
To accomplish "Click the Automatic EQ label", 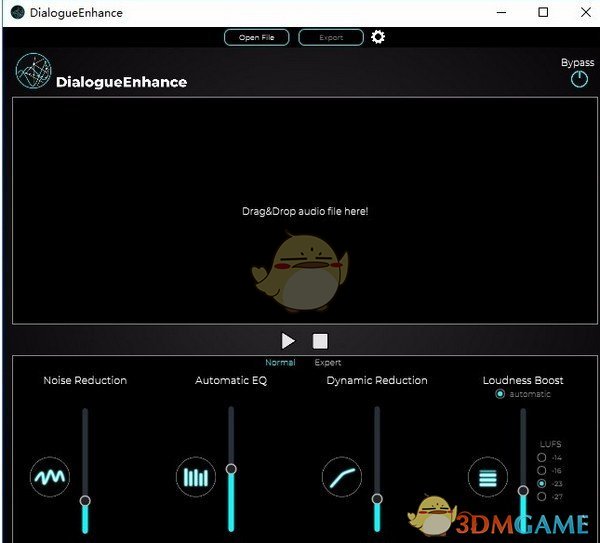I will click(231, 380).
